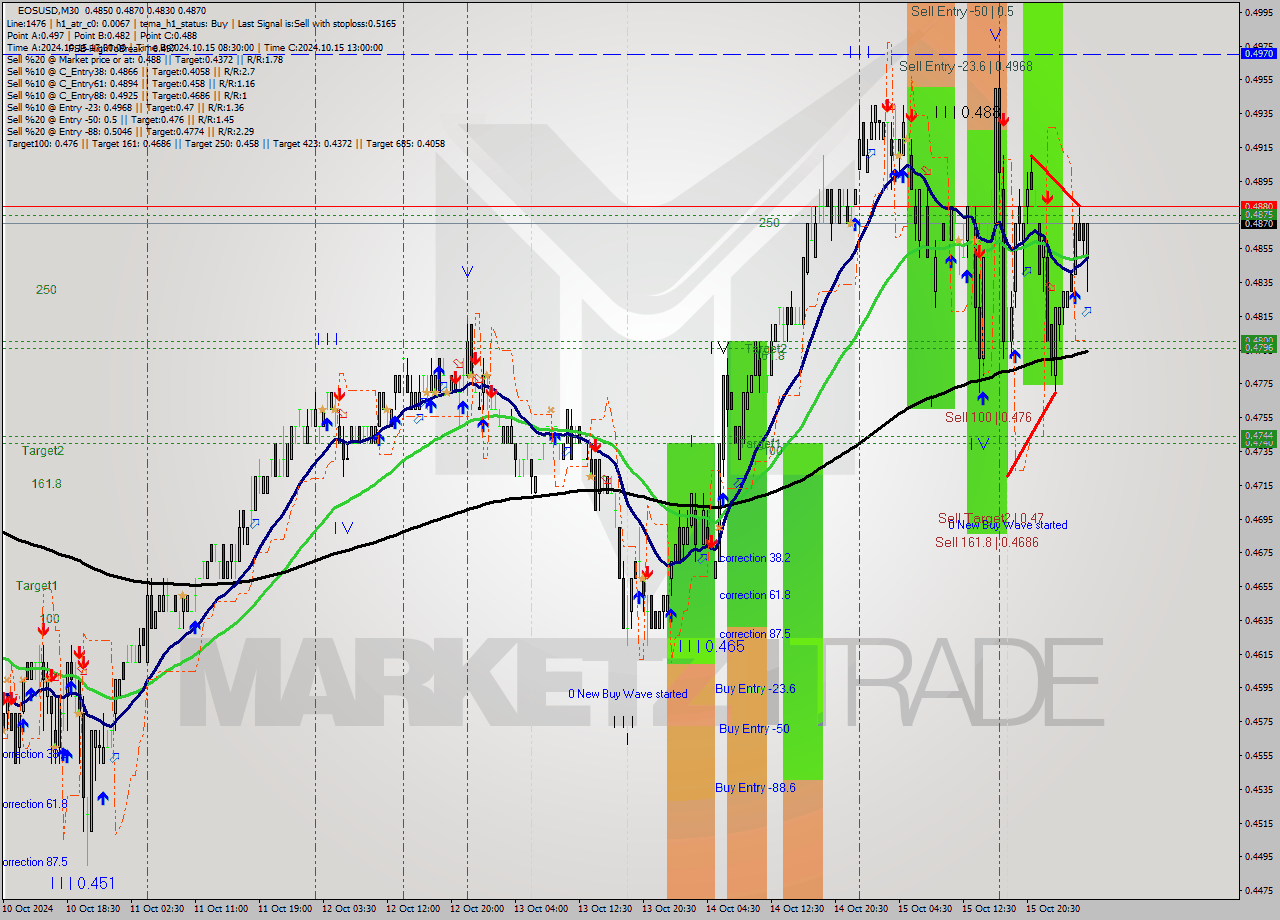
Task: Click the '15 Oct 20:30' time axis label
Action: click(x=1053, y=909)
